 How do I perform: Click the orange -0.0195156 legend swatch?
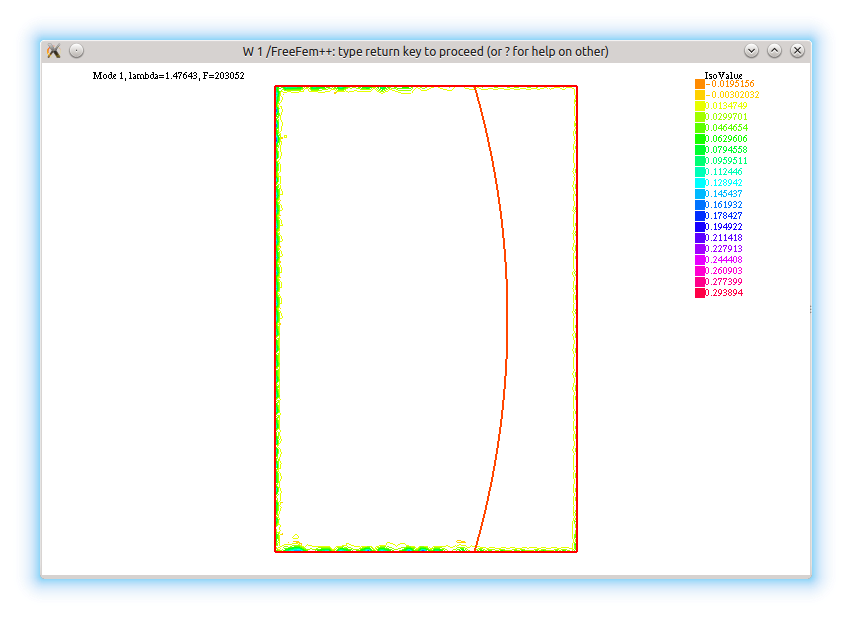click(x=700, y=84)
